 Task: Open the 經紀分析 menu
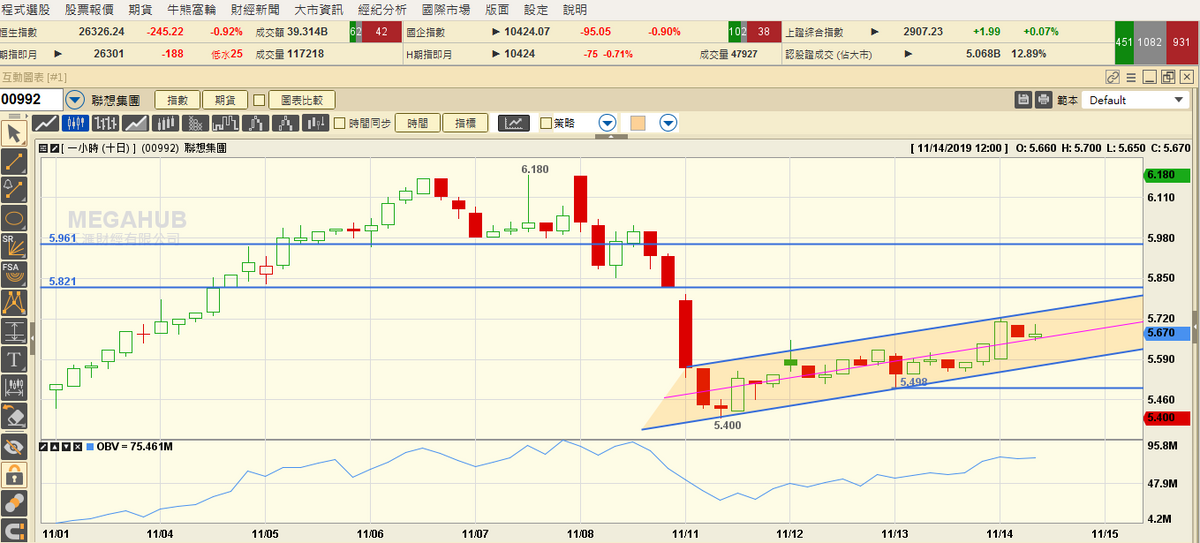pos(383,9)
